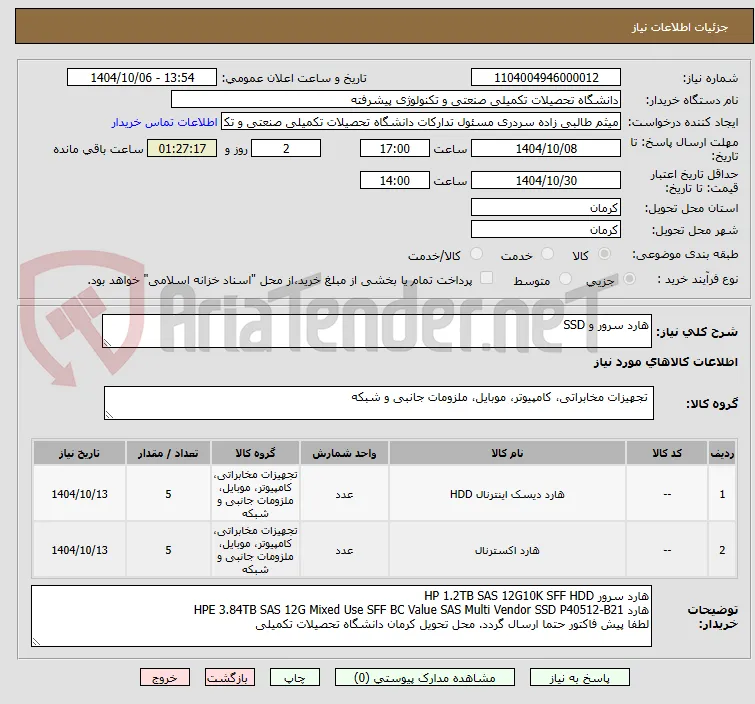Click the 'بازگشت' back button
Image resolution: width=755 pixels, height=704 pixels.
230,678
